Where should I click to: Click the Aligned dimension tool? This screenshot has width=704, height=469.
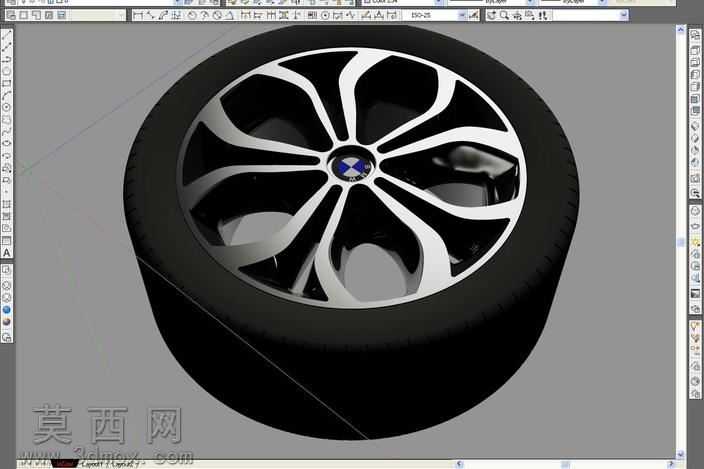[150, 16]
